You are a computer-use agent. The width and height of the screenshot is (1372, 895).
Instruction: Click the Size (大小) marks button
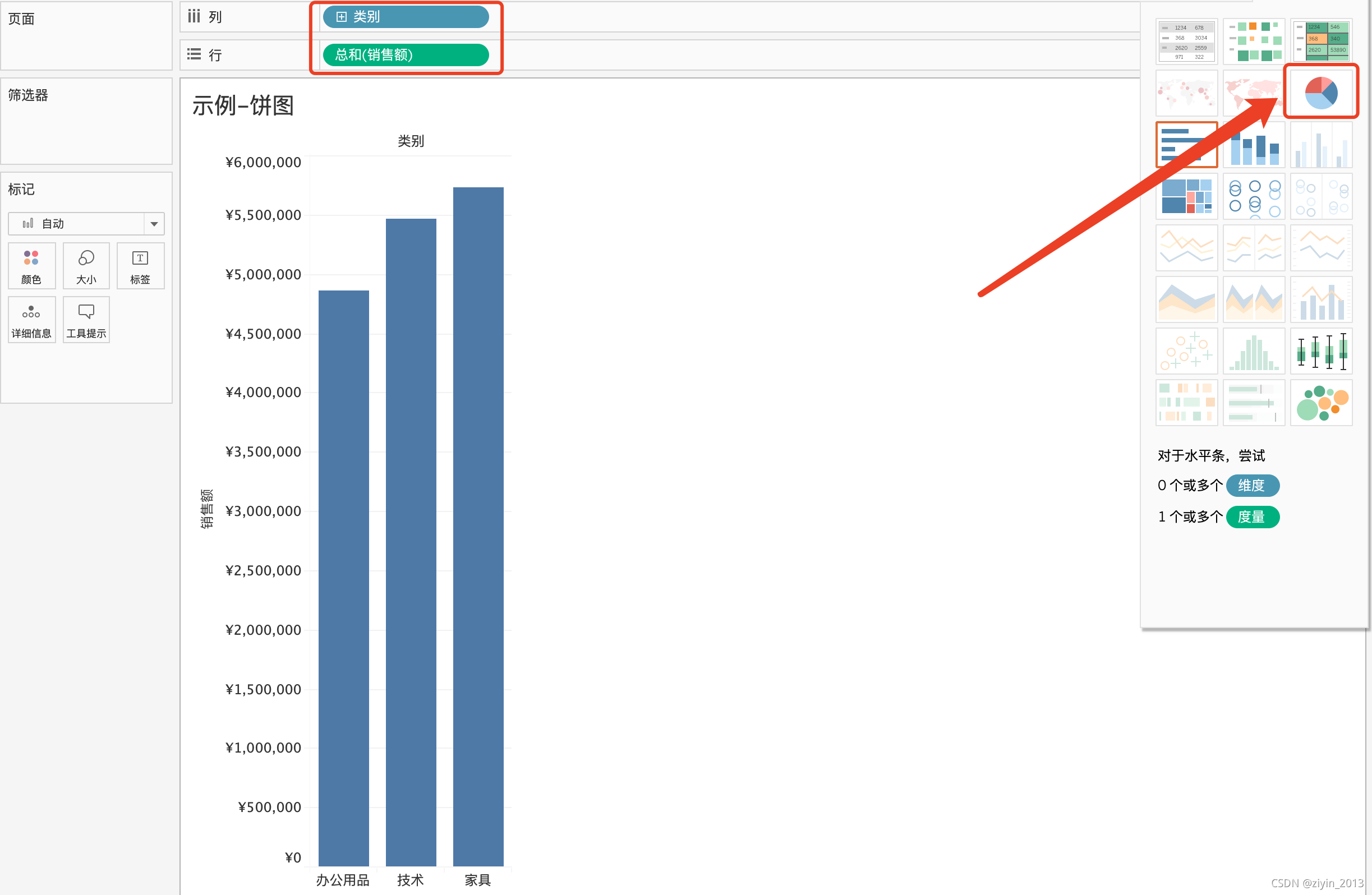click(x=86, y=266)
